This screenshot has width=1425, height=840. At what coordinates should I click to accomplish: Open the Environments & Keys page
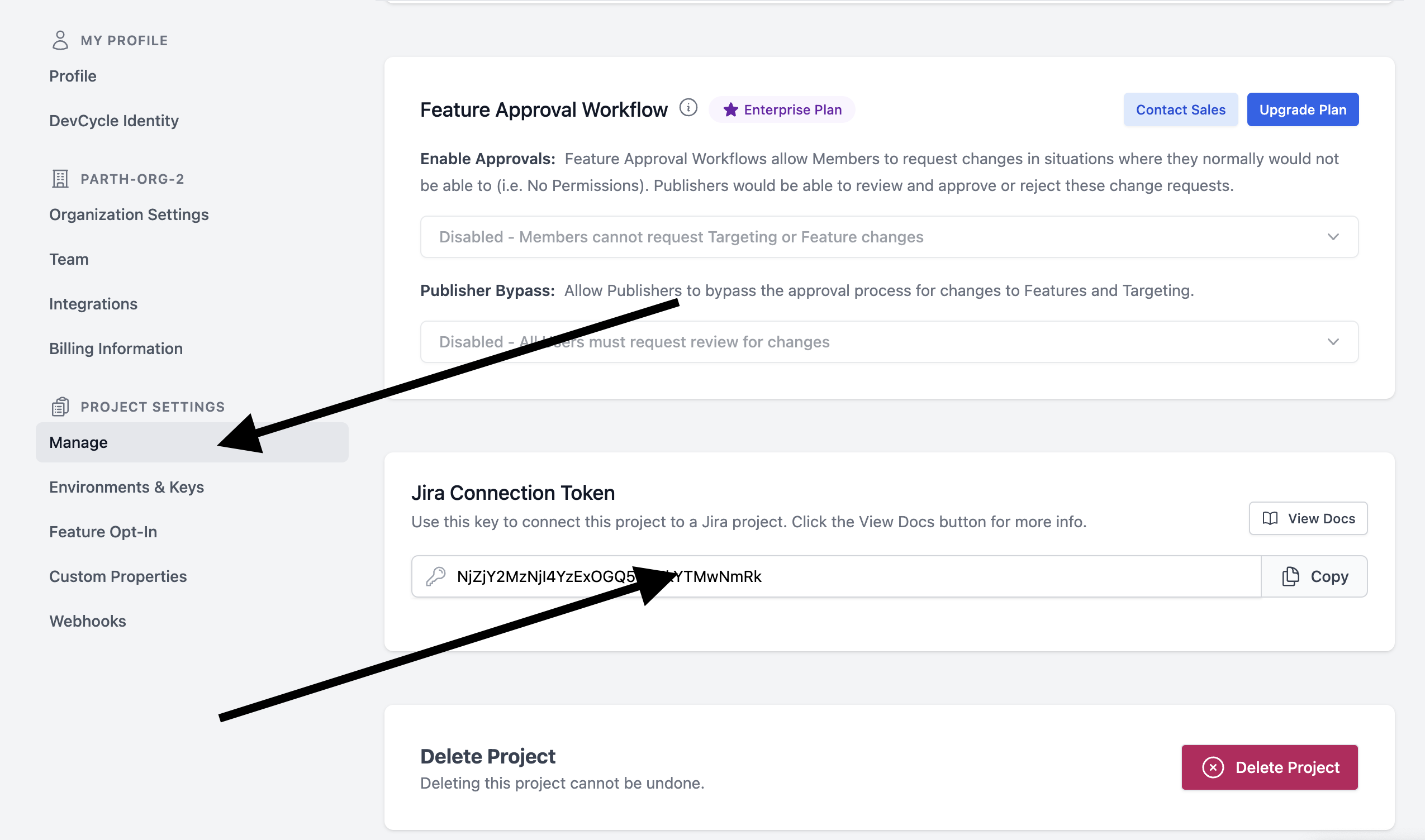coord(127,487)
